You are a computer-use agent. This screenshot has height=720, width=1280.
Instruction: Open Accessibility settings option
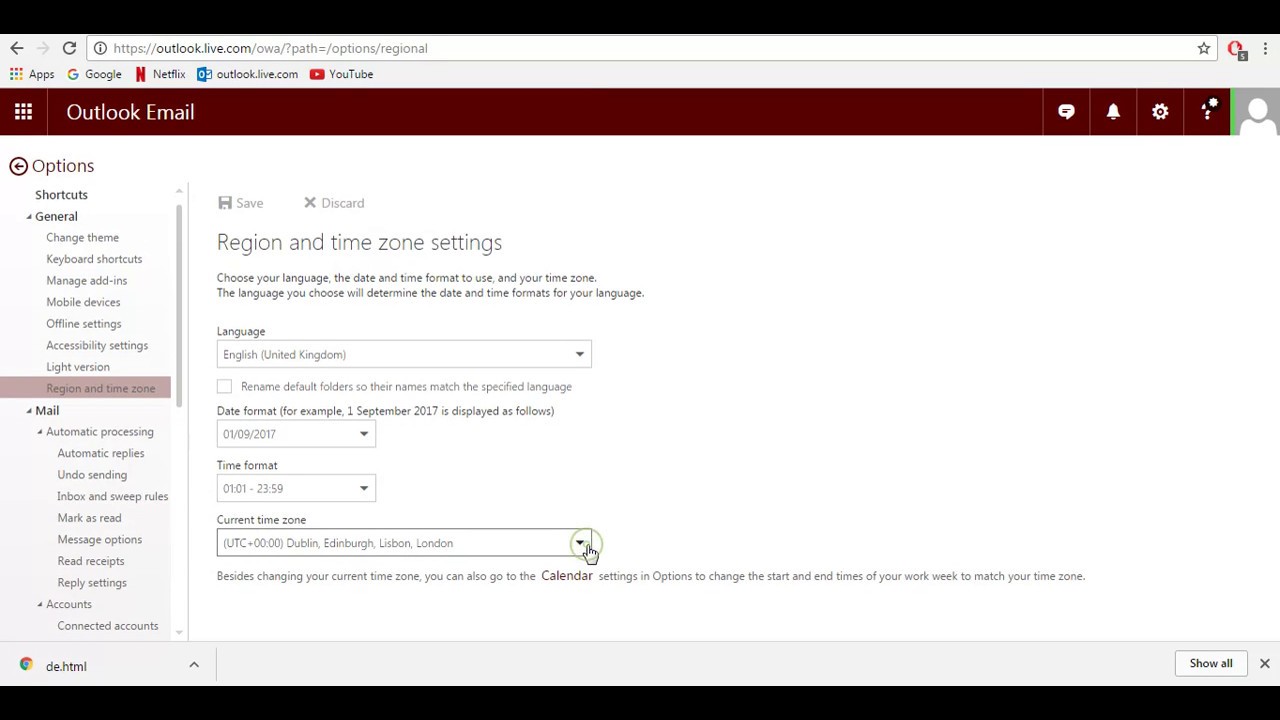pyautogui.click(x=97, y=345)
